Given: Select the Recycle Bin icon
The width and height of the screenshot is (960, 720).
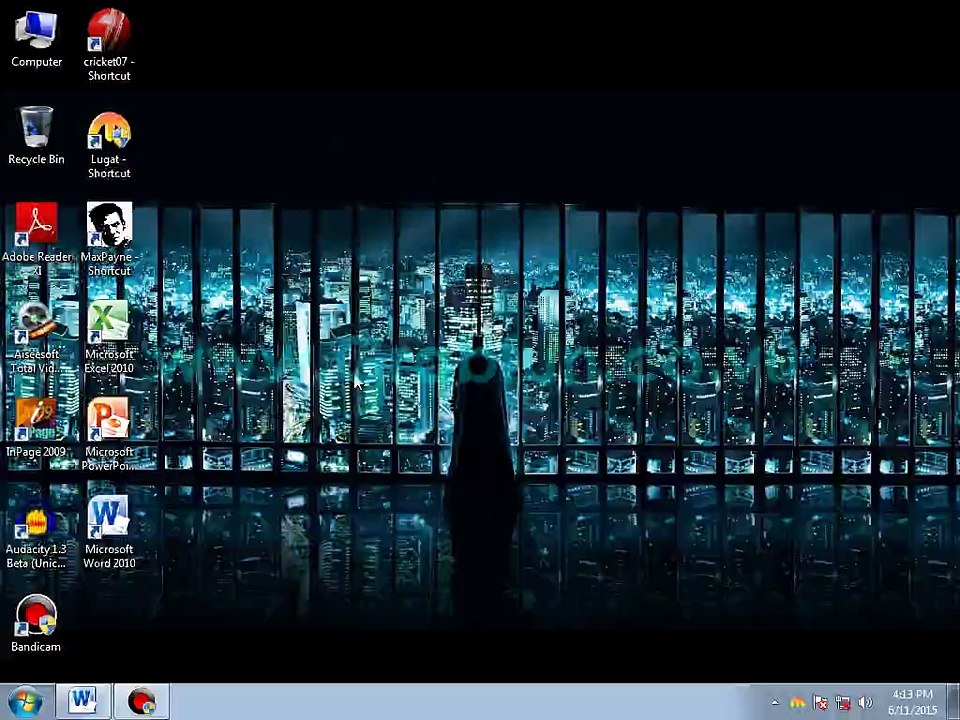Looking at the screenshot, I should tap(36, 135).
